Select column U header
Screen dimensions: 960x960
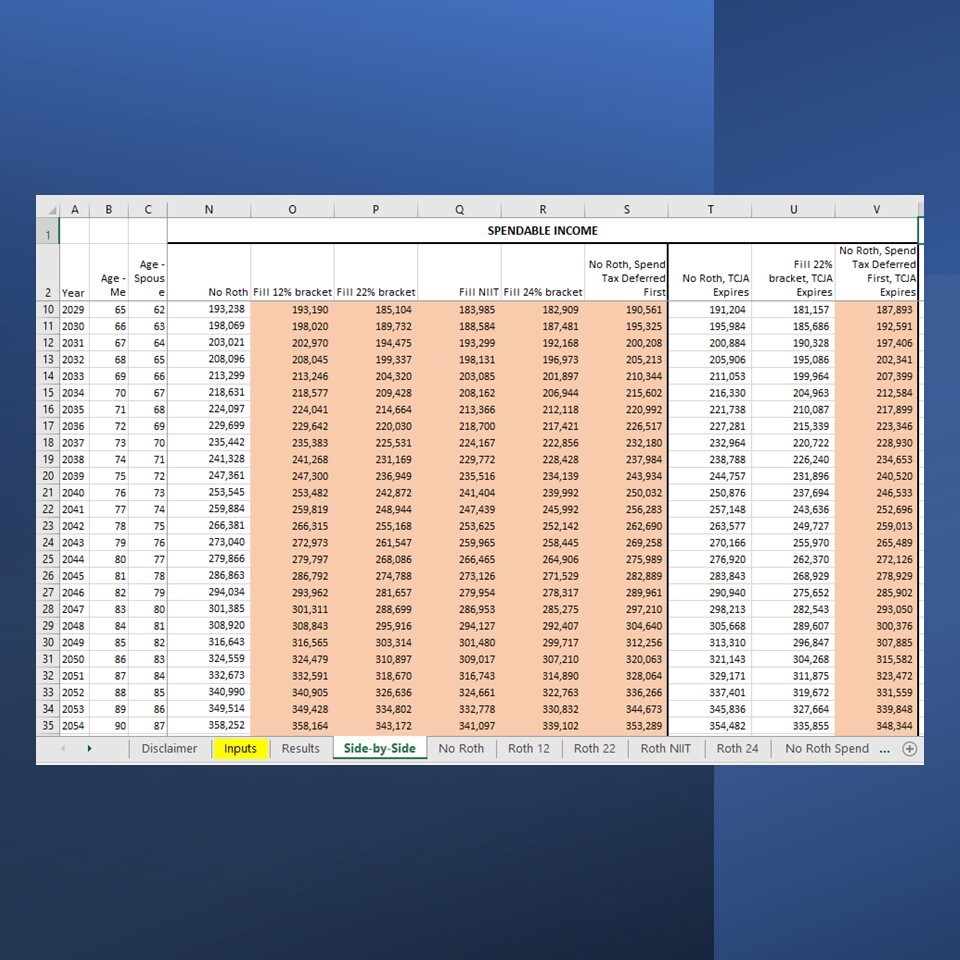tap(793, 209)
